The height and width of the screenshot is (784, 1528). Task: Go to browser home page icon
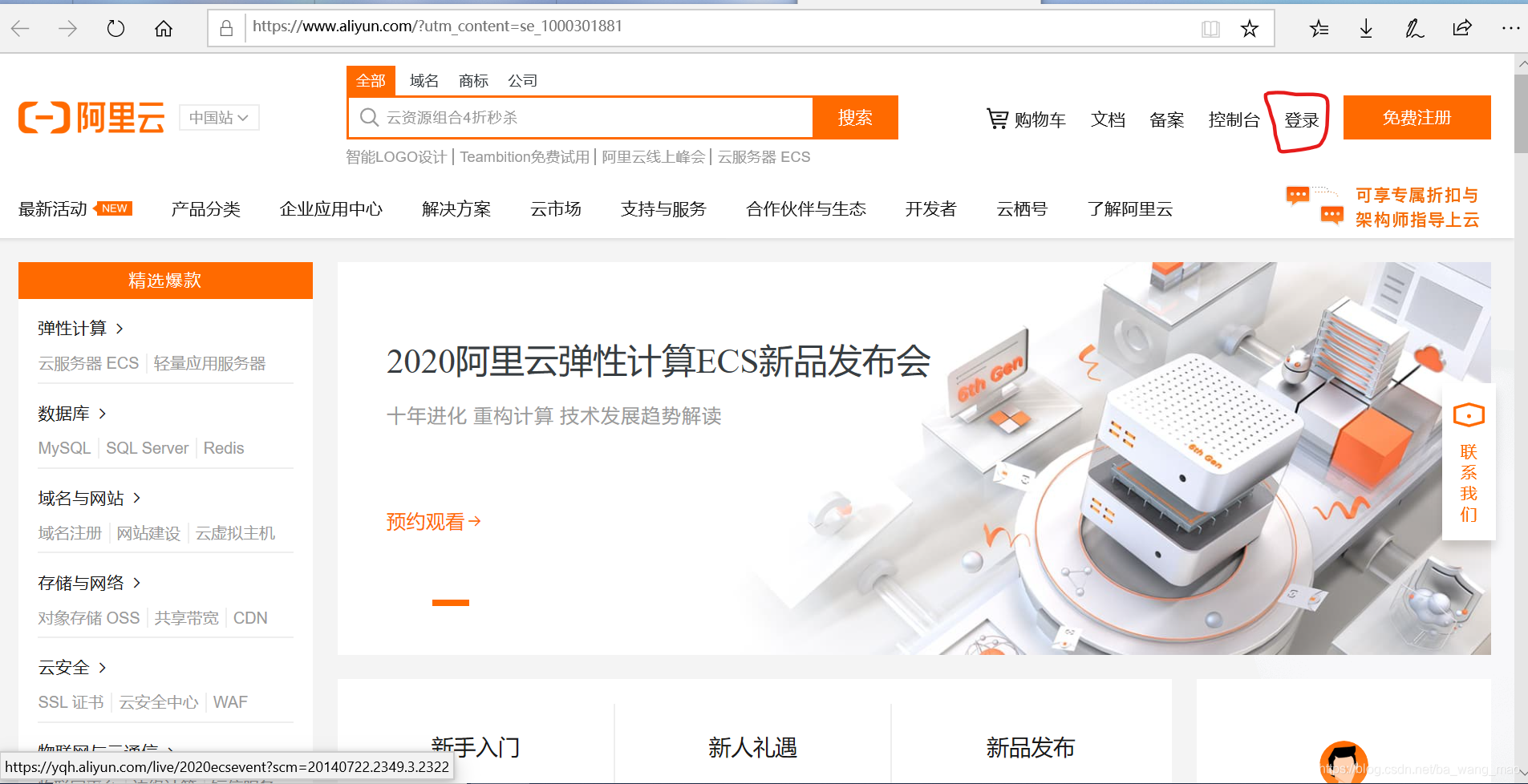[164, 29]
